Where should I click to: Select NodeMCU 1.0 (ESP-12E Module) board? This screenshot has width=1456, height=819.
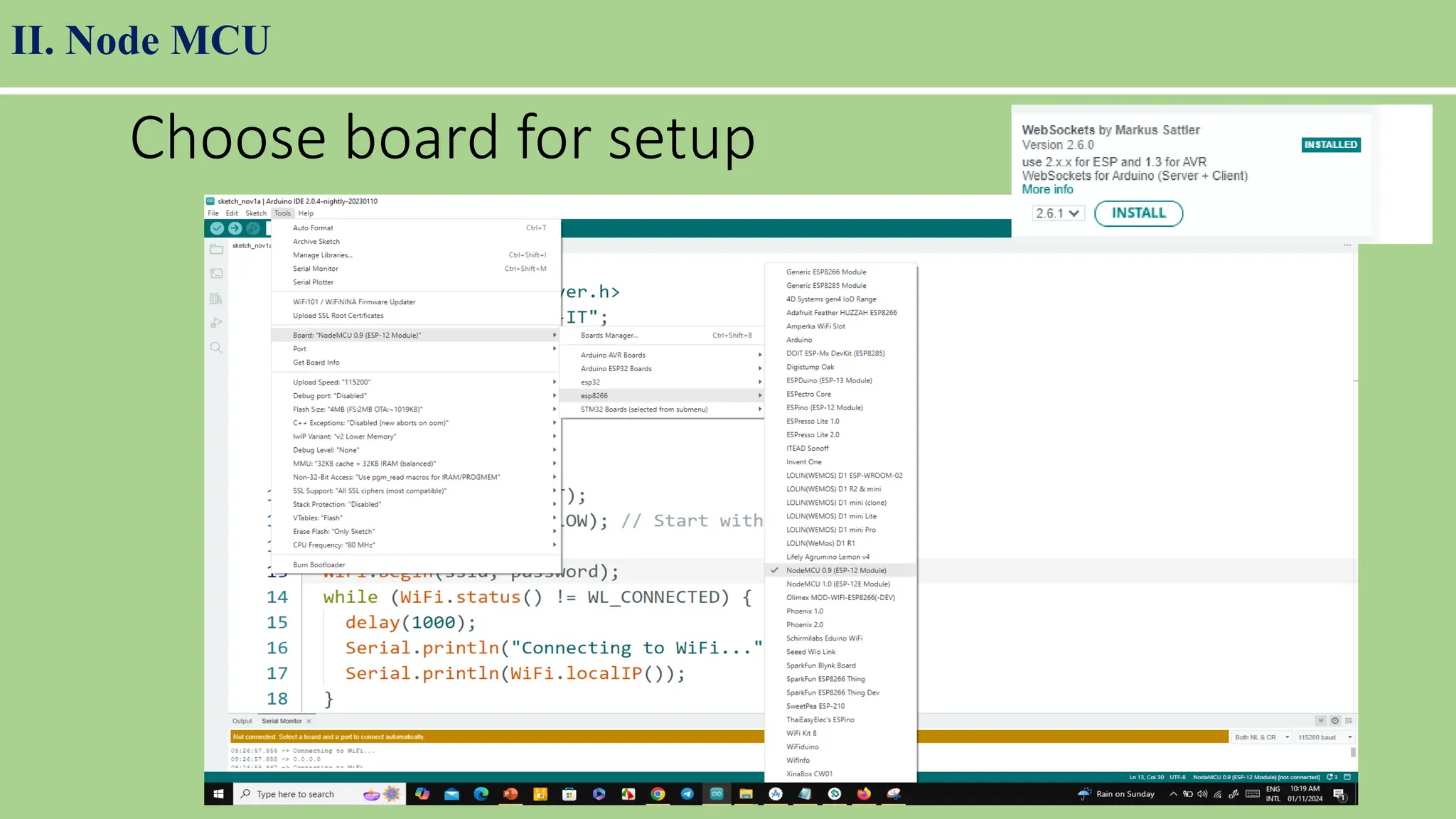[x=841, y=584]
